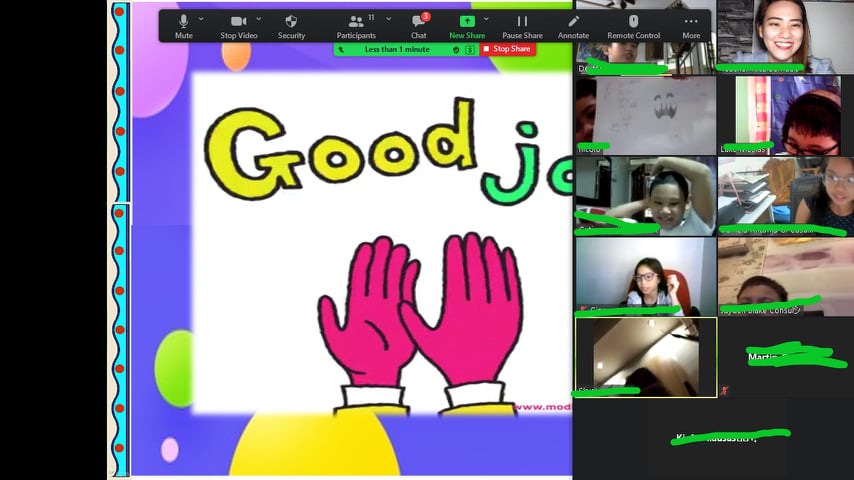The height and width of the screenshot is (480, 854).
Task: Click the green New Share button
Action: coord(467,26)
